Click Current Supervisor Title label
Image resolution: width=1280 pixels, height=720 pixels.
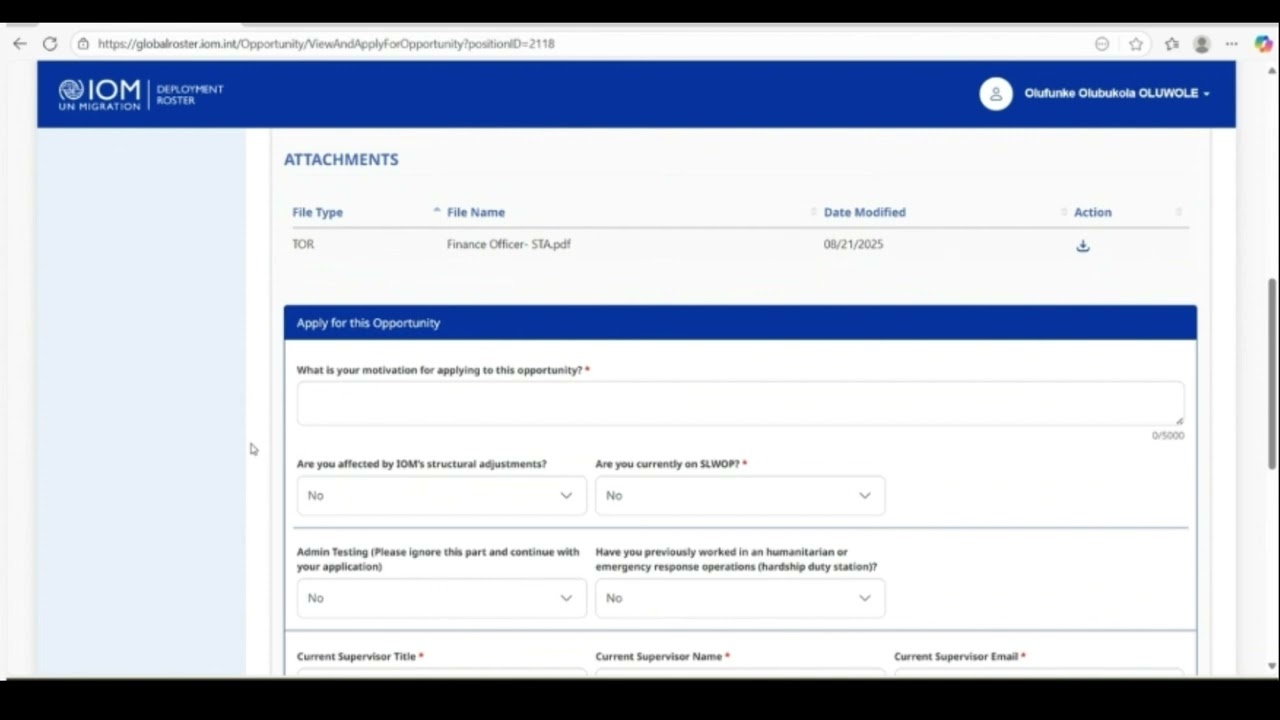point(360,657)
